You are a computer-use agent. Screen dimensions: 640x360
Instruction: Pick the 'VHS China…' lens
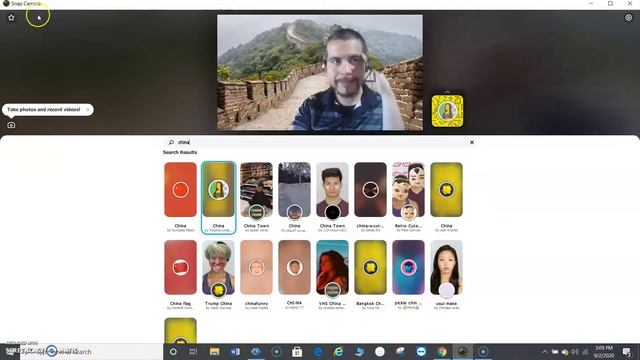coord(332,267)
